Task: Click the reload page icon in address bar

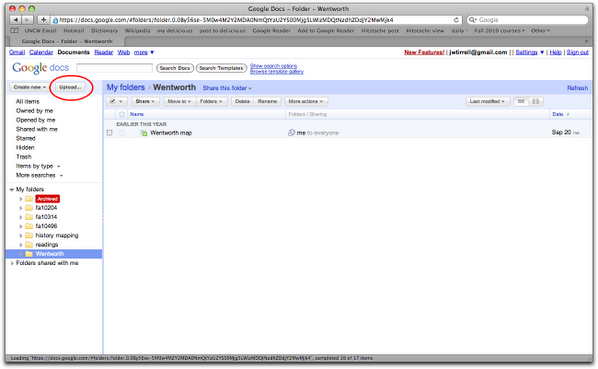Action: point(456,20)
